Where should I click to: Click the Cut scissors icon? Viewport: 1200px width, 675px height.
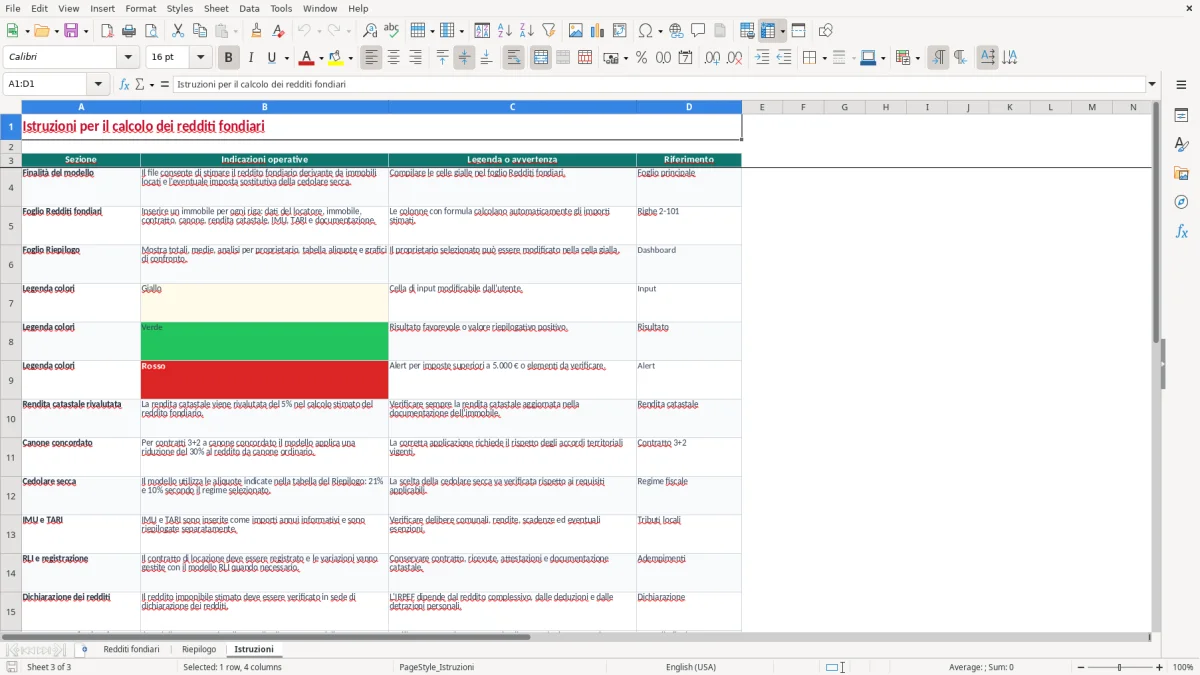tap(178, 31)
